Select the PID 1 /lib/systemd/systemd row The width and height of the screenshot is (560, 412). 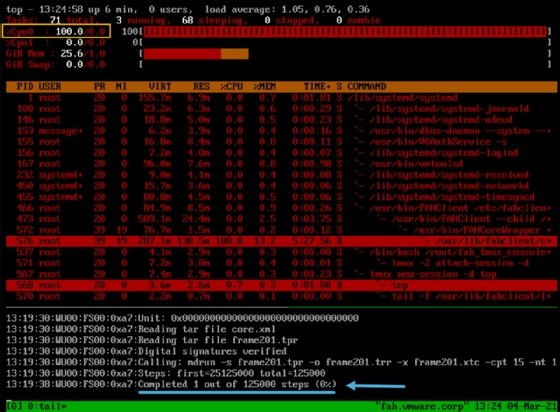(281, 98)
